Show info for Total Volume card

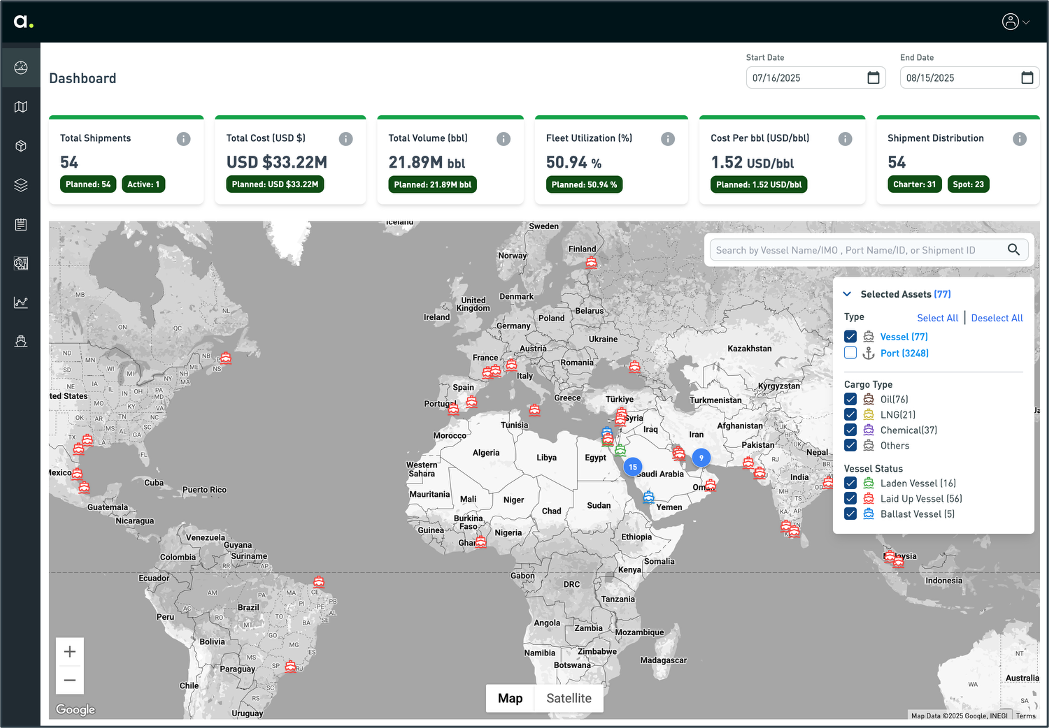(504, 139)
